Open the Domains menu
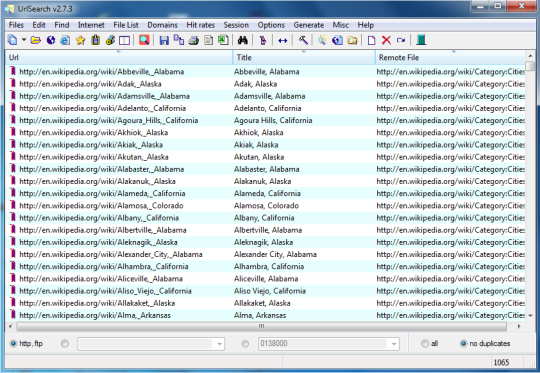The width and height of the screenshot is (540, 373). point(162,25)
